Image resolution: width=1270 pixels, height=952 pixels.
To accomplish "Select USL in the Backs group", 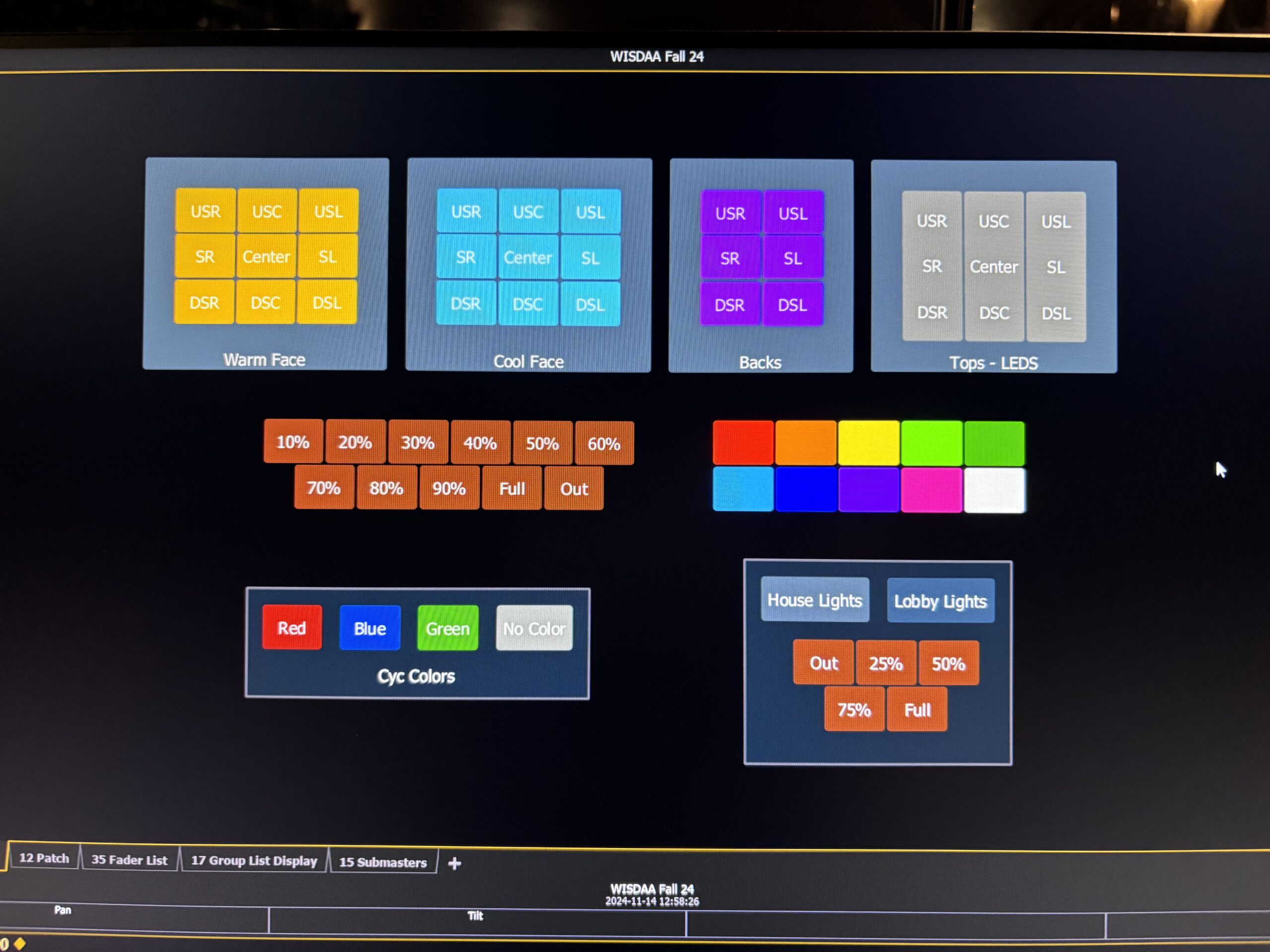I will [793, 213].
